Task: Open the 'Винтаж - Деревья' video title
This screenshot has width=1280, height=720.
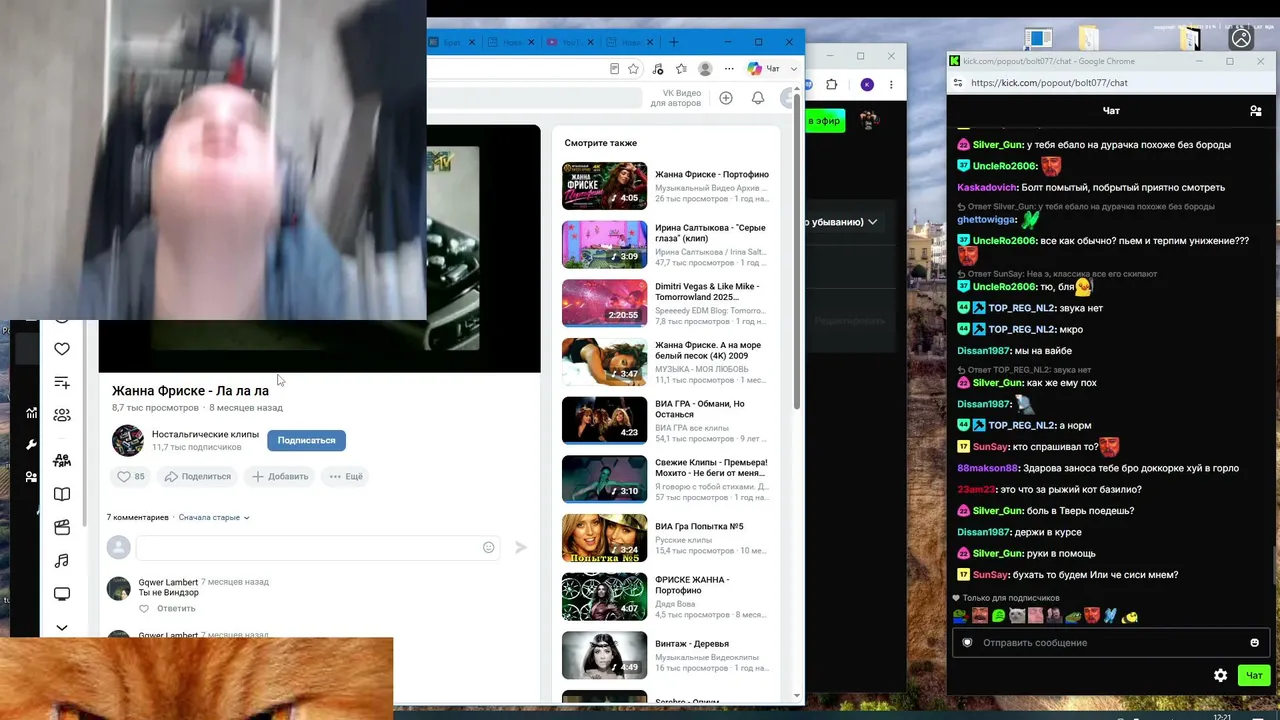Action: coord(692,644)
